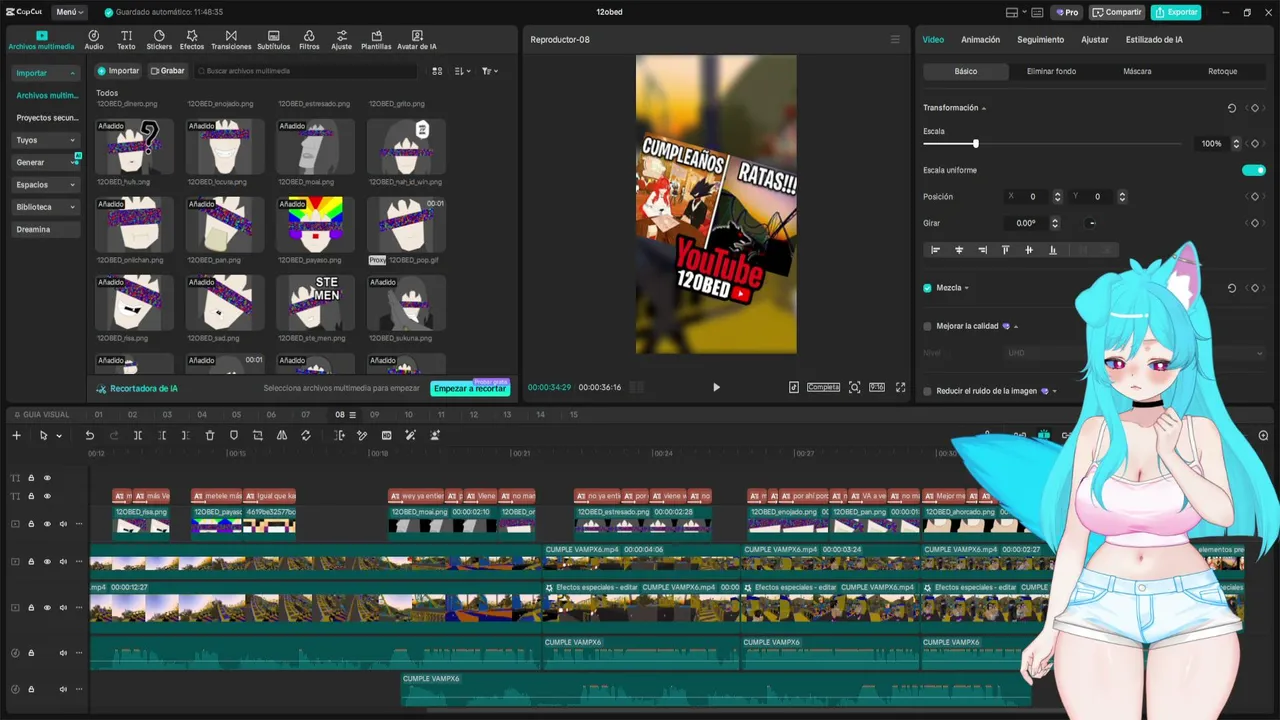Undo the last timeline action
The width and height of the screenshot is (1280, 720).
[89, 435]
